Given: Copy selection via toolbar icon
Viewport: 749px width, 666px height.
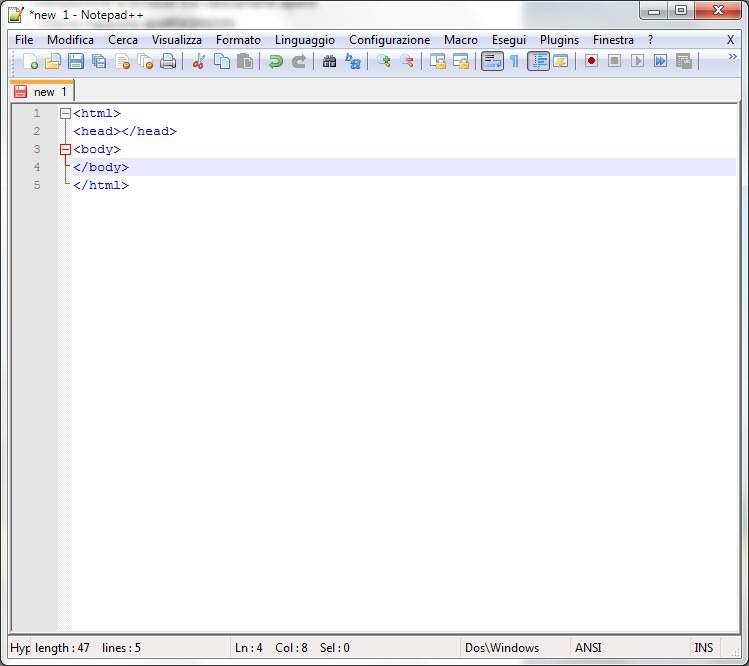Looking at the screenshot, I should 222,61.
